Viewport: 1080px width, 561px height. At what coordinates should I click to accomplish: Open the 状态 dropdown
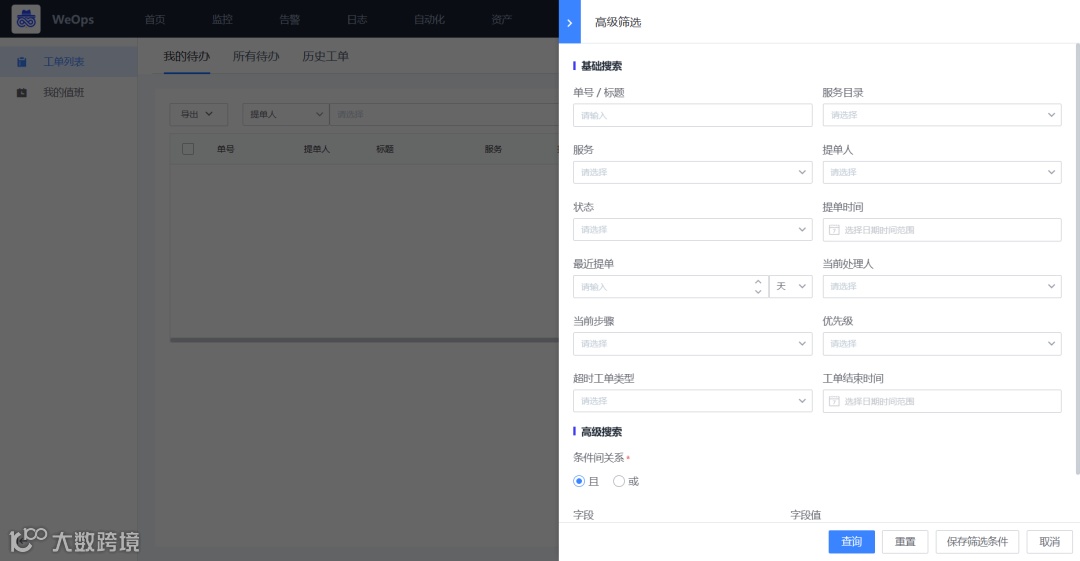coord(692,230)
